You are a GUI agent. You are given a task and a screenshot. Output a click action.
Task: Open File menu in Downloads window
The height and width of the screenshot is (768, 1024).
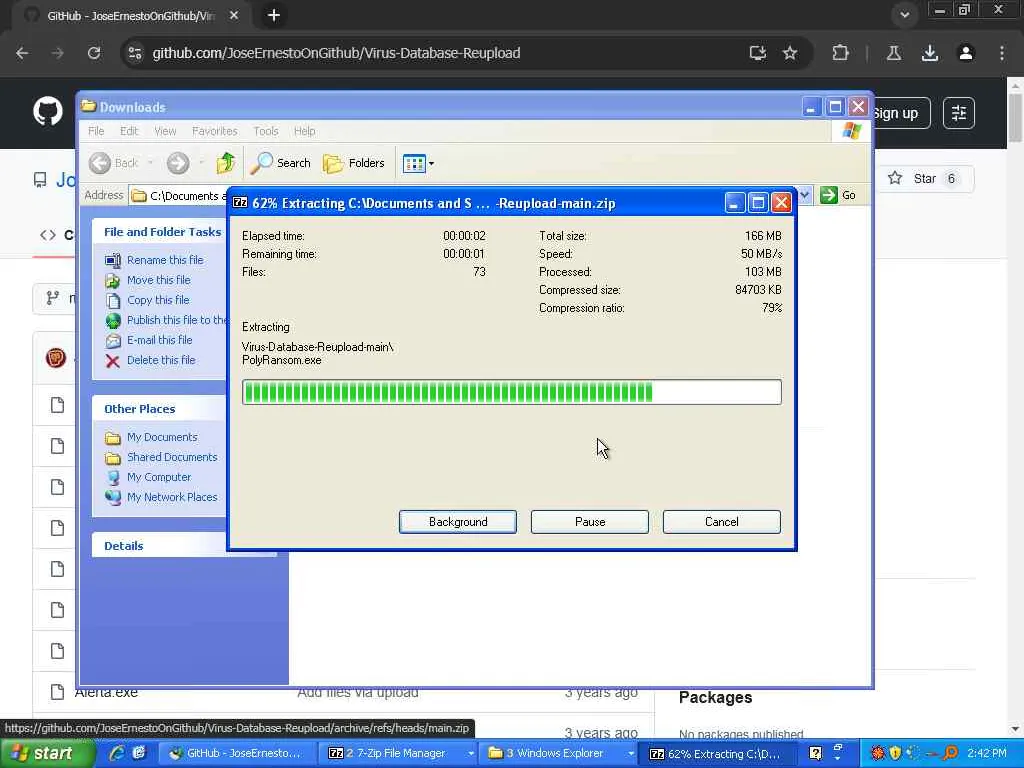pyautogui.click(x=96, y=131)
